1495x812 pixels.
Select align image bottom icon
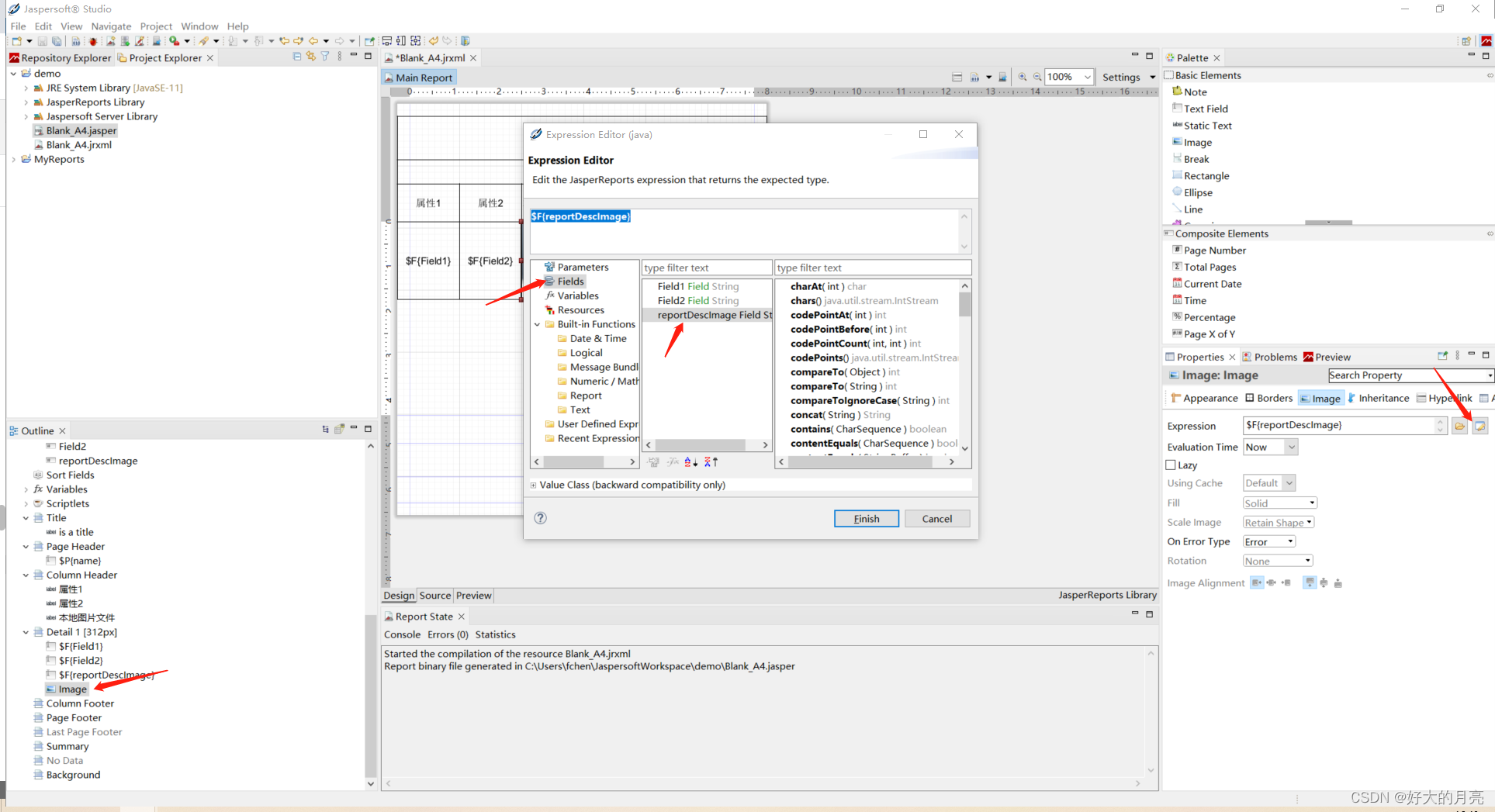pos(1338,582)
